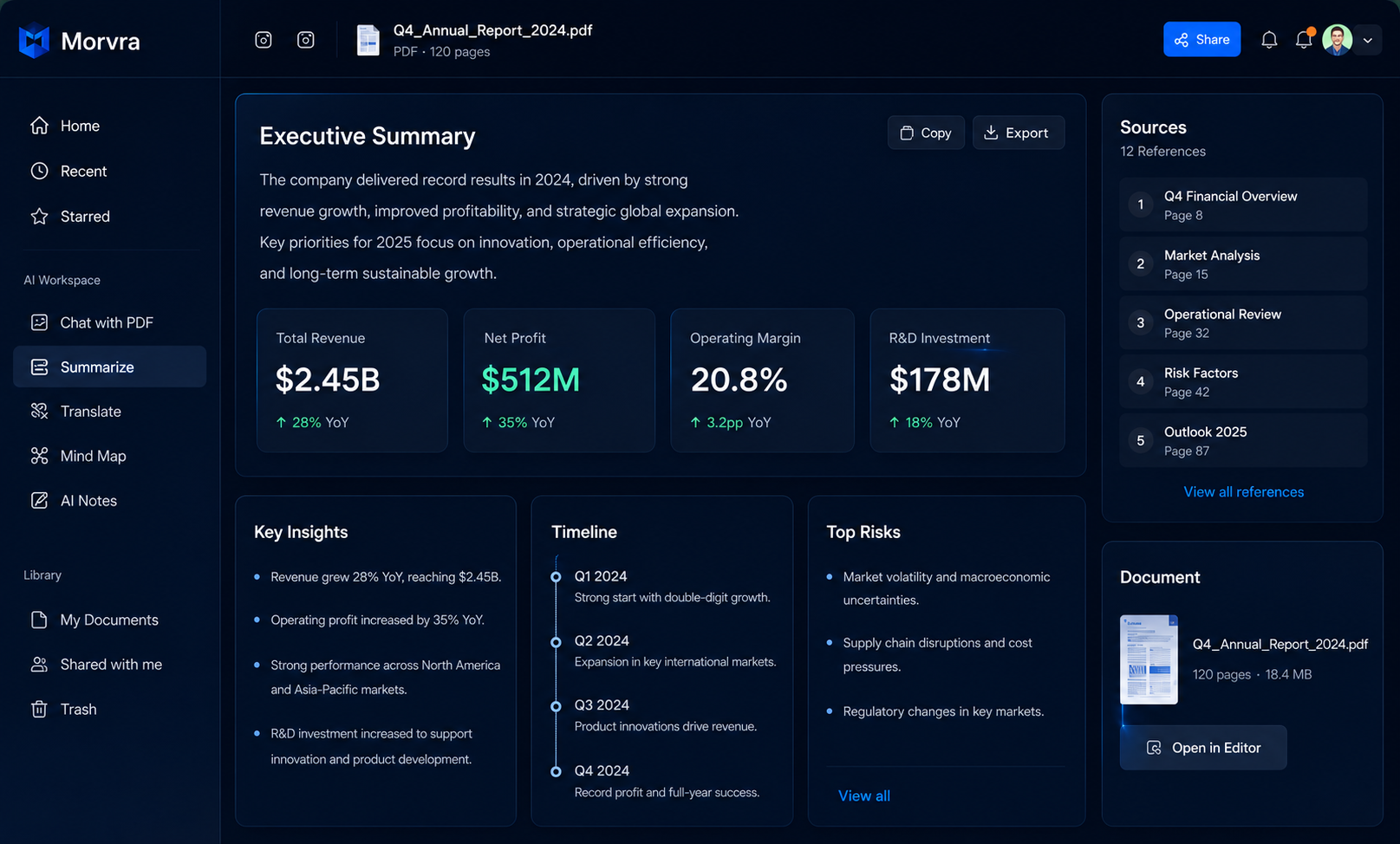Open the user avatar menu
1400x844 pixels.
click(1338, 40)
